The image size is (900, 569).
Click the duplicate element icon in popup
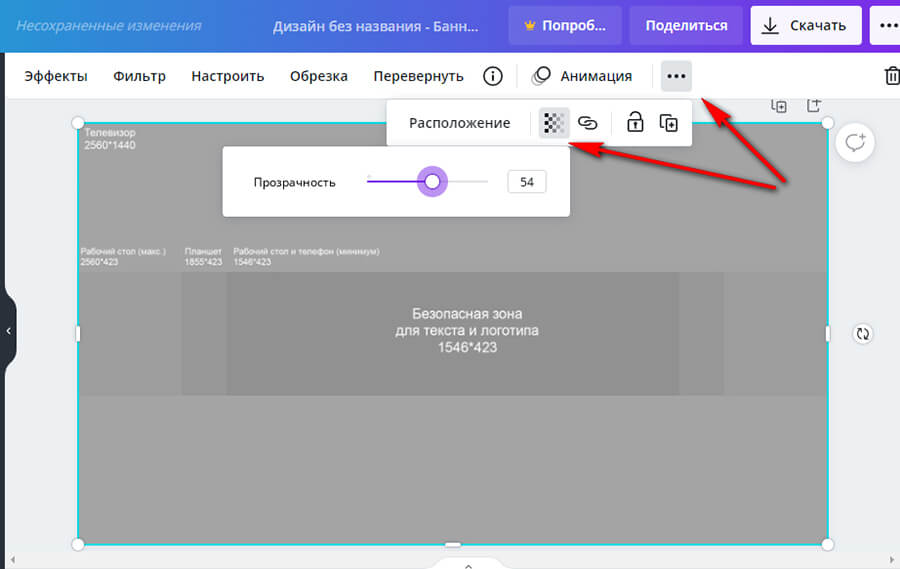(668, 123)
